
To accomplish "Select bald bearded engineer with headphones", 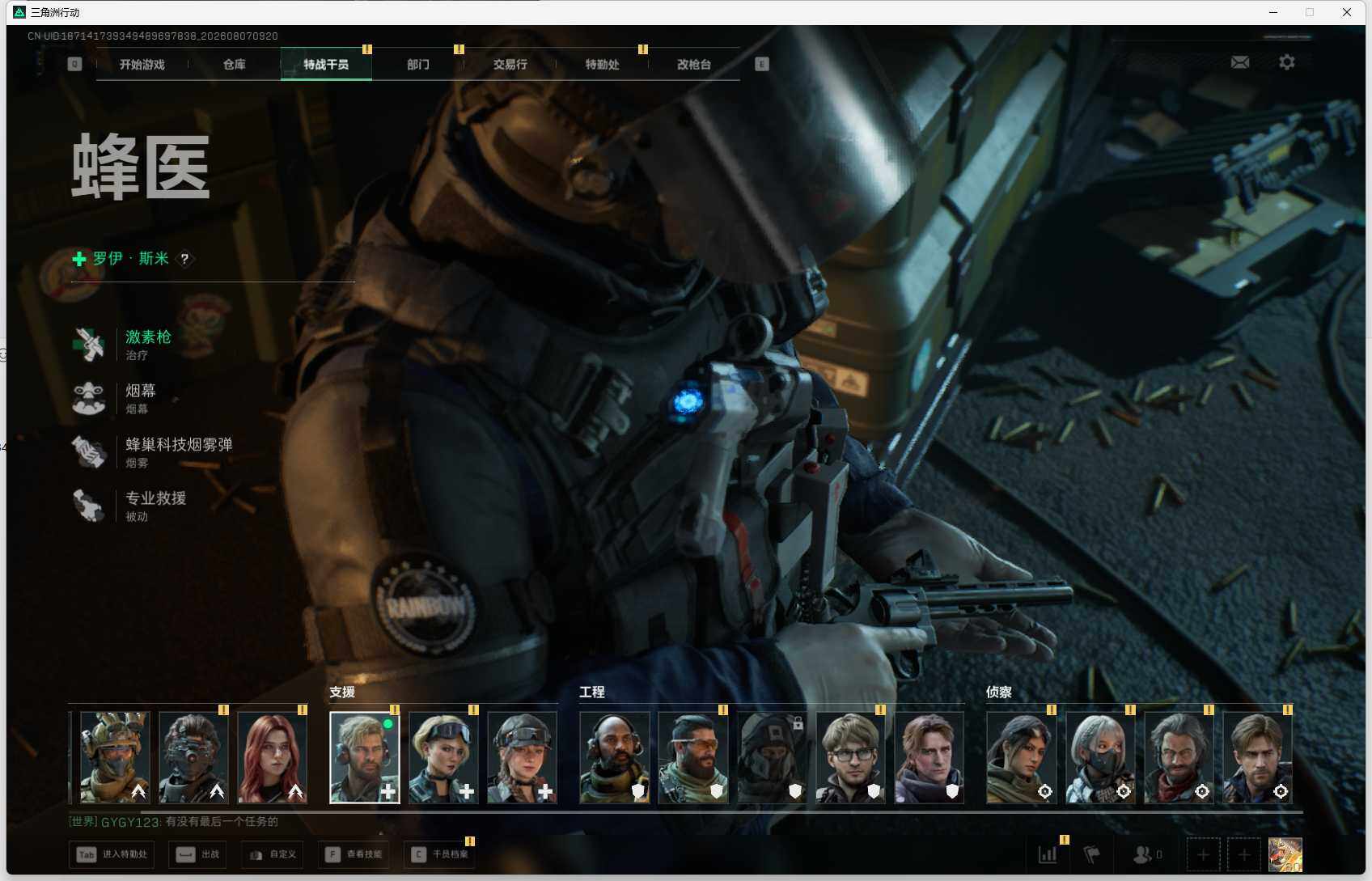I will (615, 757).
